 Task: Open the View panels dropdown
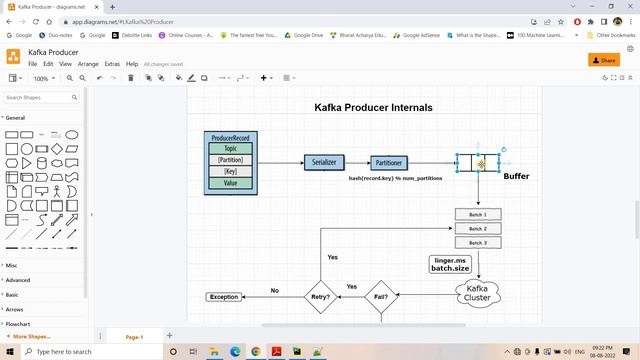click(x=15, y=78)
